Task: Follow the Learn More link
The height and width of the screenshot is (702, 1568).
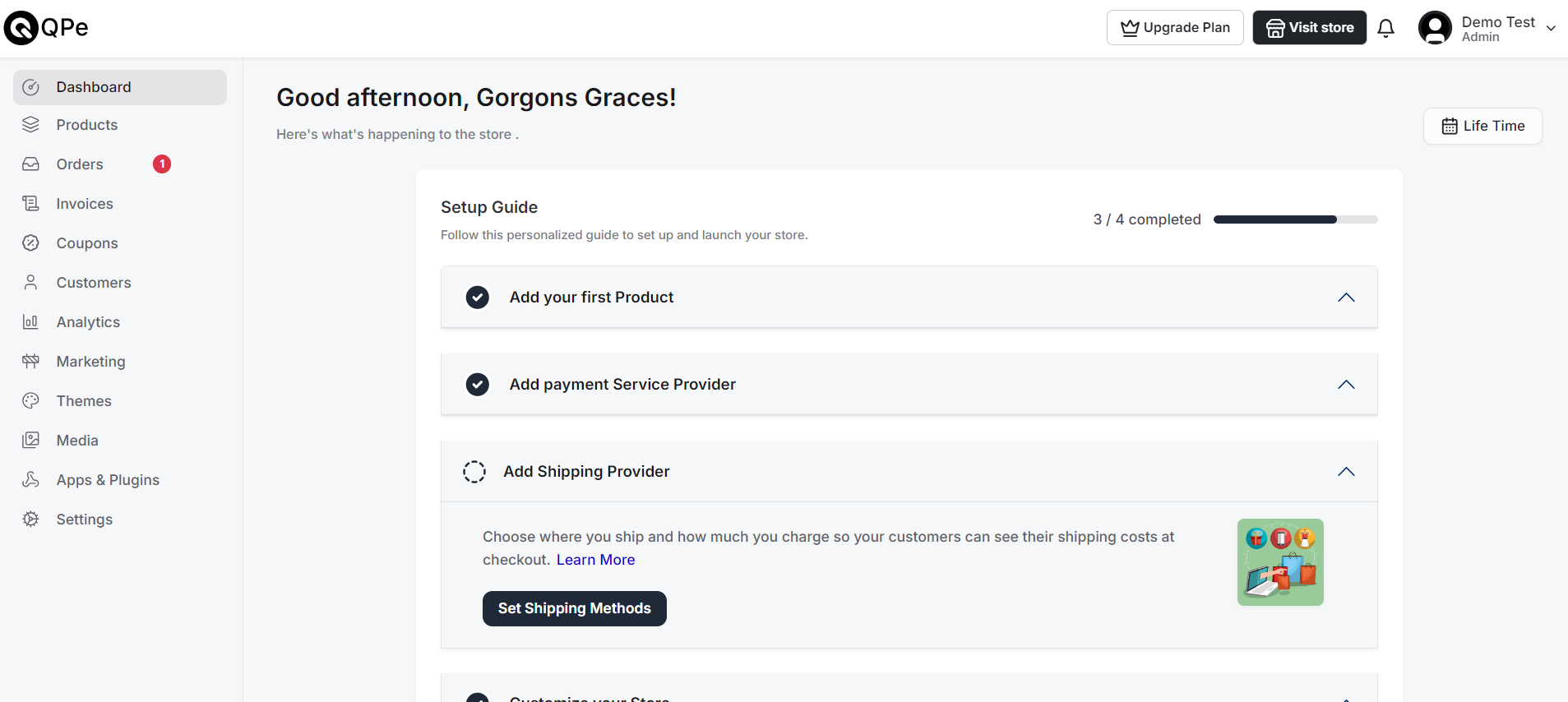Action: pyautogui.click(x=595, y=560)
